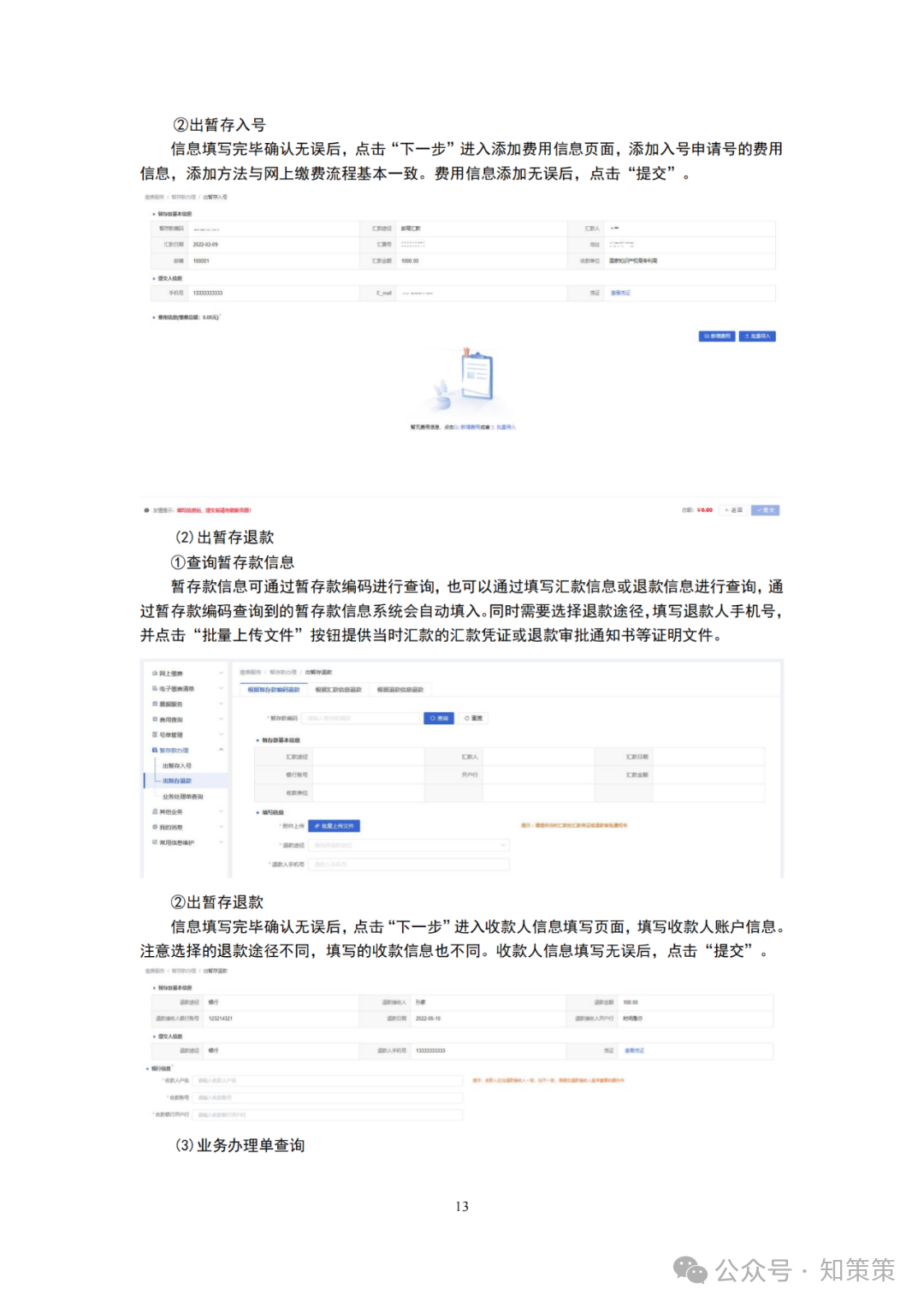924x1307 pixels.
Task: Select 业务处理单查询 in the sidebar
Action: [x=183, y=797]
